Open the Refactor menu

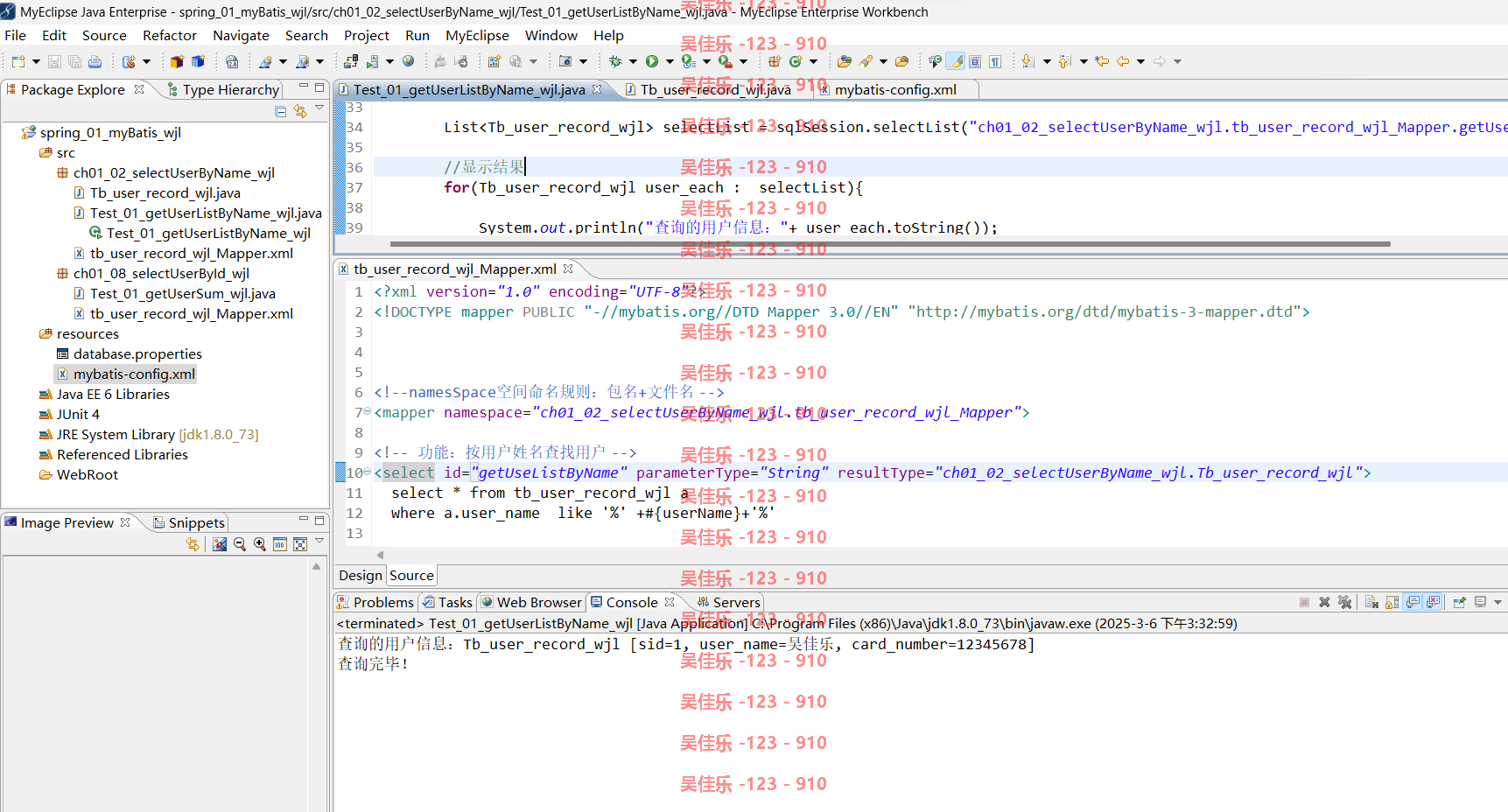[170, 35]
